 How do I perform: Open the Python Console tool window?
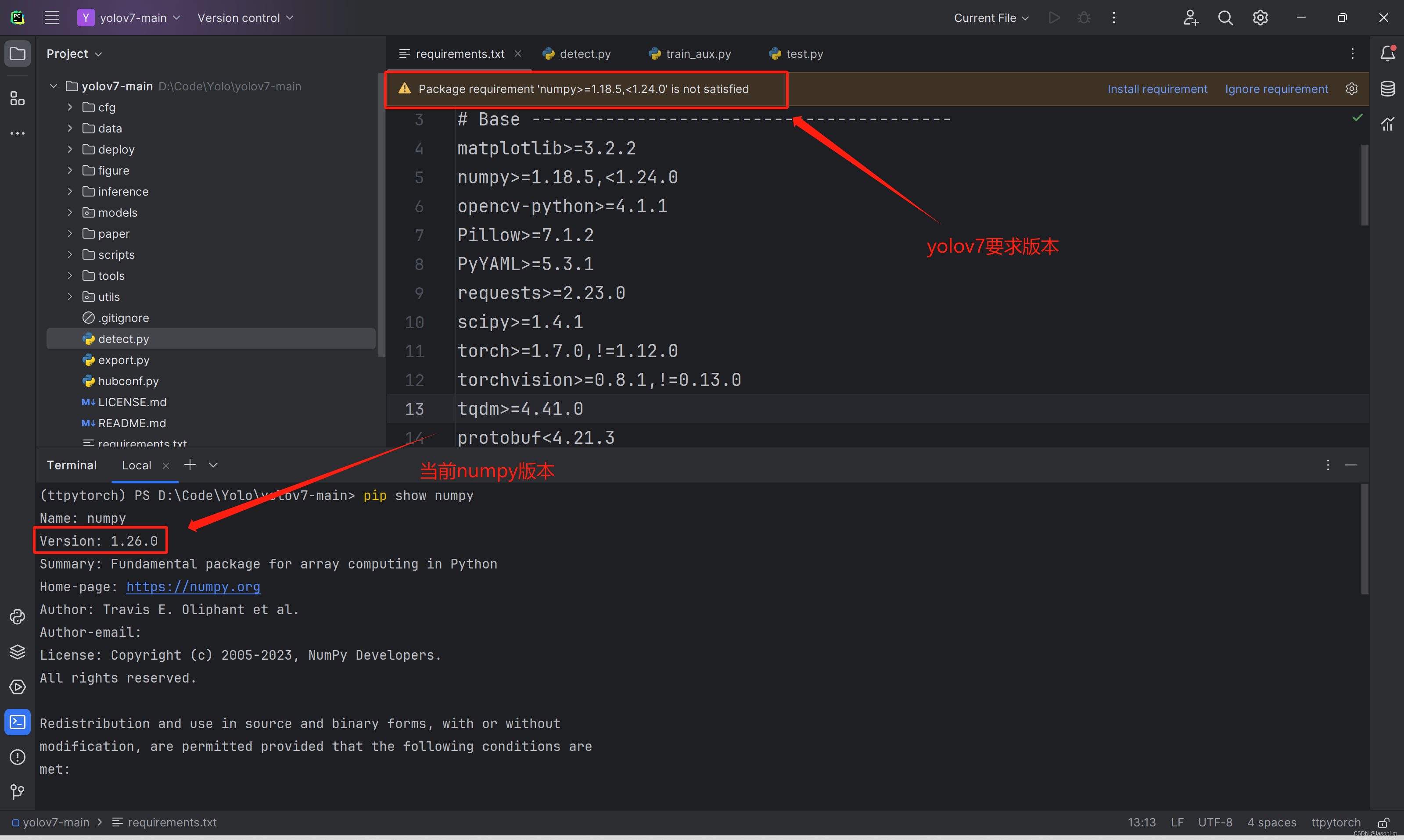pos(18,616)
